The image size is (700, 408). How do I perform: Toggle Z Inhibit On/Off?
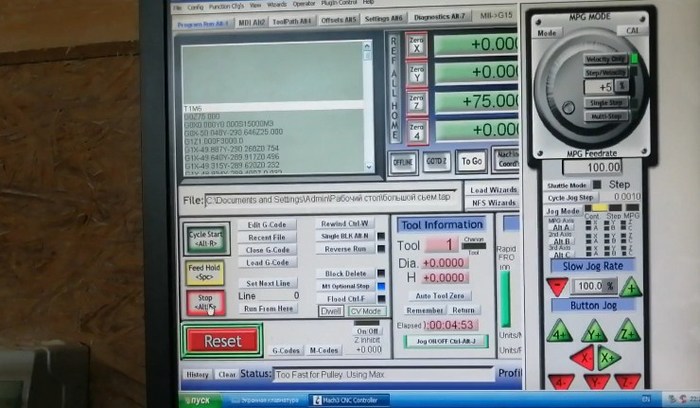[367, 331]
